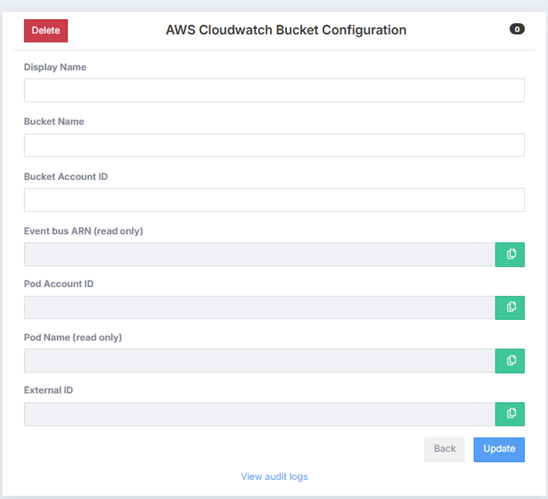Image resolution: width=548 pixels, height=499 pixels.
Task: Copy the External ID value
Action: pos(510,414)
